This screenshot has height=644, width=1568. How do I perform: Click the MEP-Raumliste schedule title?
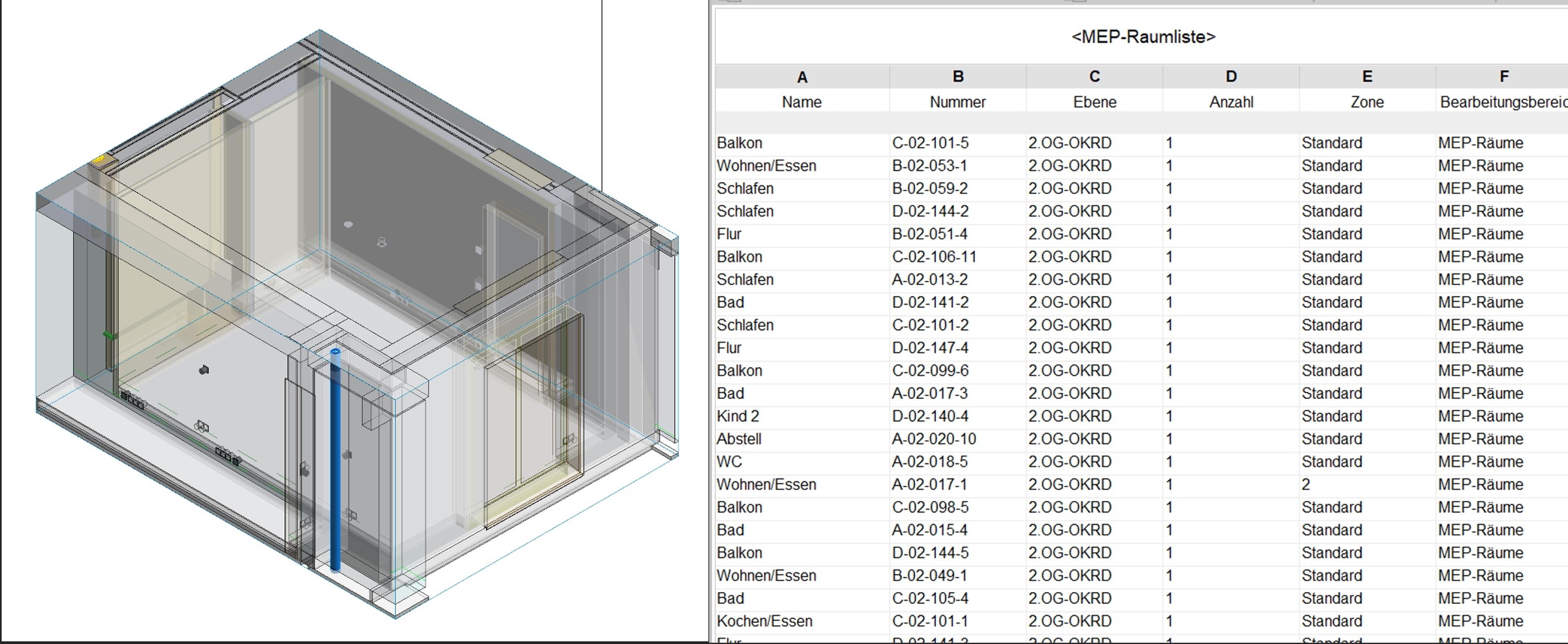(x=1143, y=36)
